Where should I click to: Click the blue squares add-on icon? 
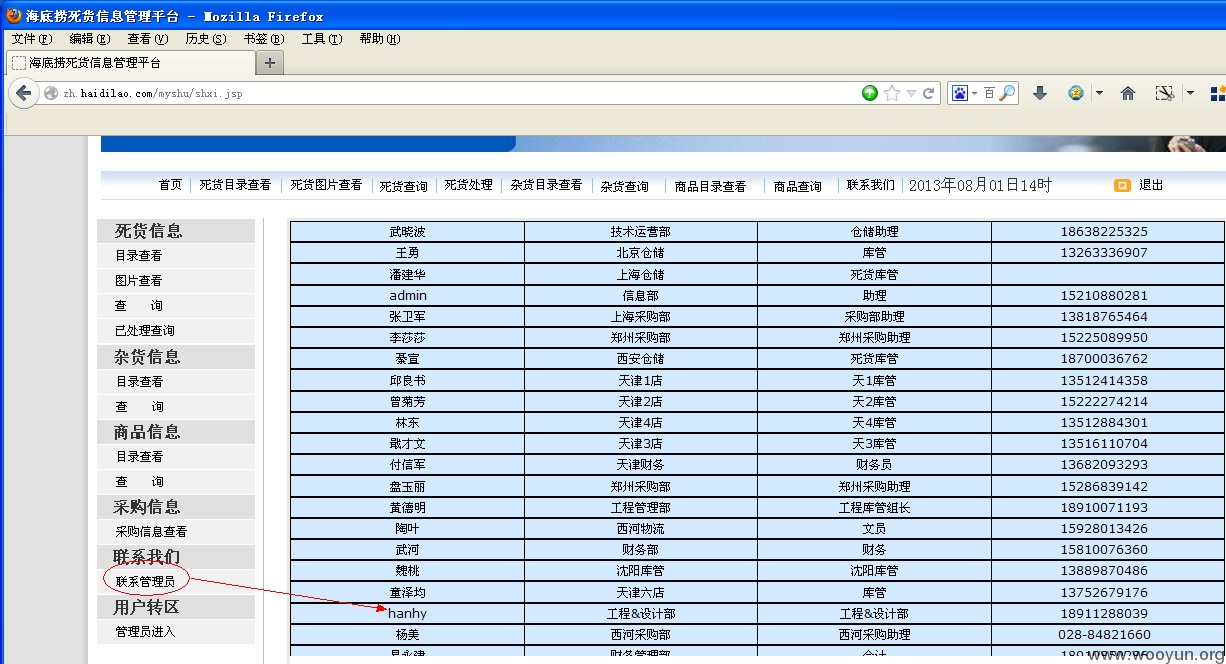(x=1218, y=93)
